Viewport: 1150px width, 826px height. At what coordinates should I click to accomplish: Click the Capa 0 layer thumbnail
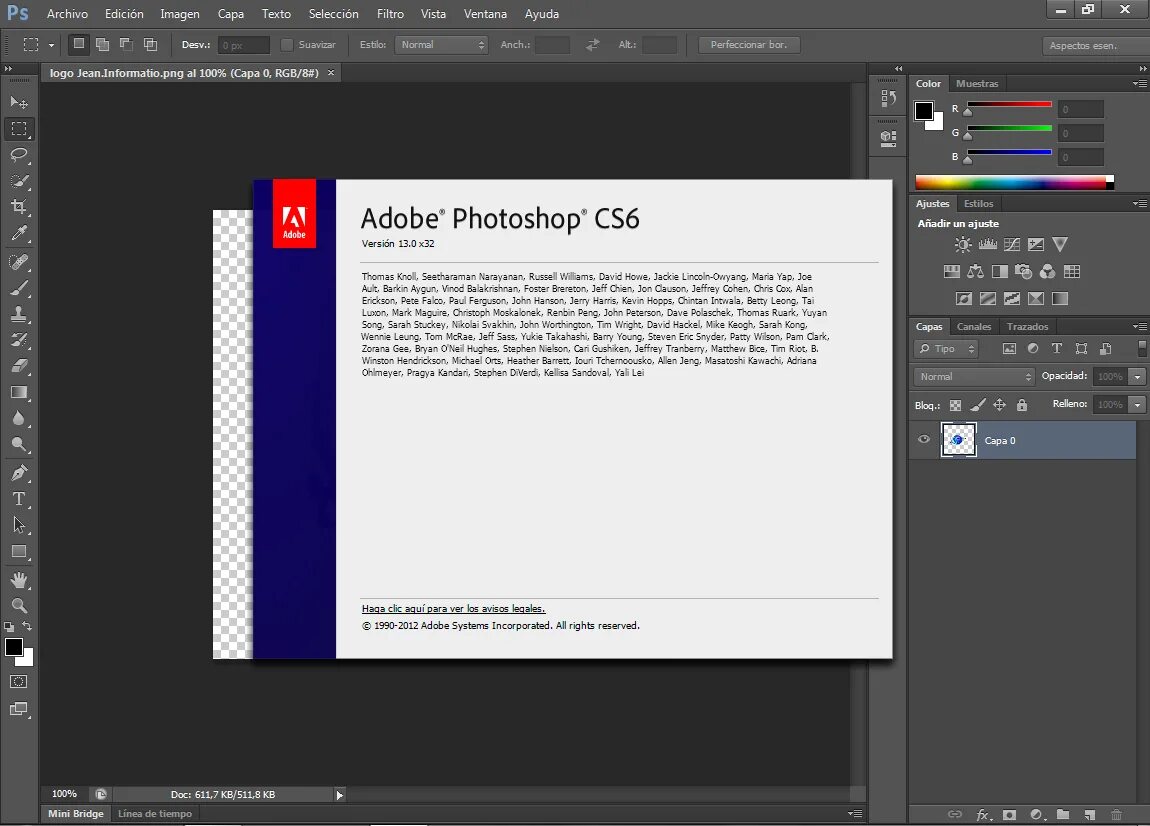pos(958,440)
